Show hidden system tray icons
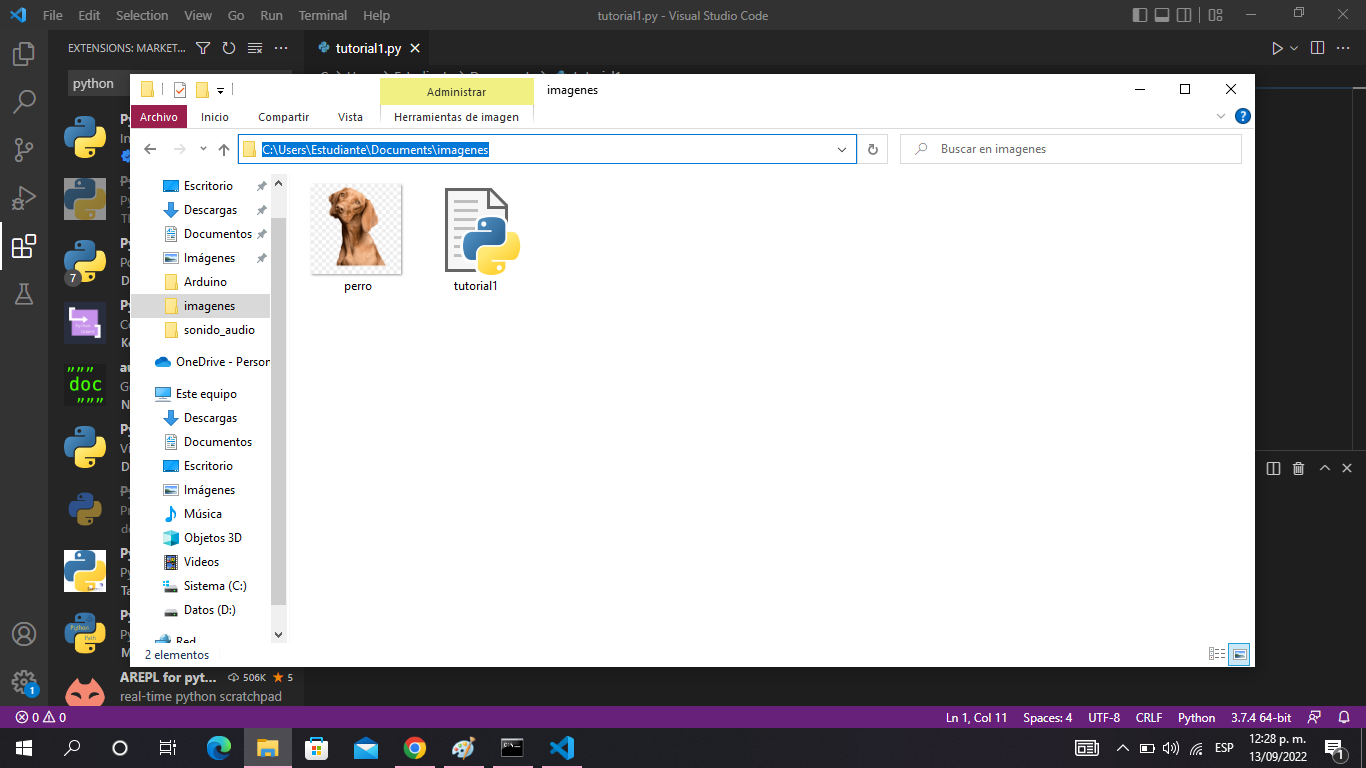 click(1122, 748)
